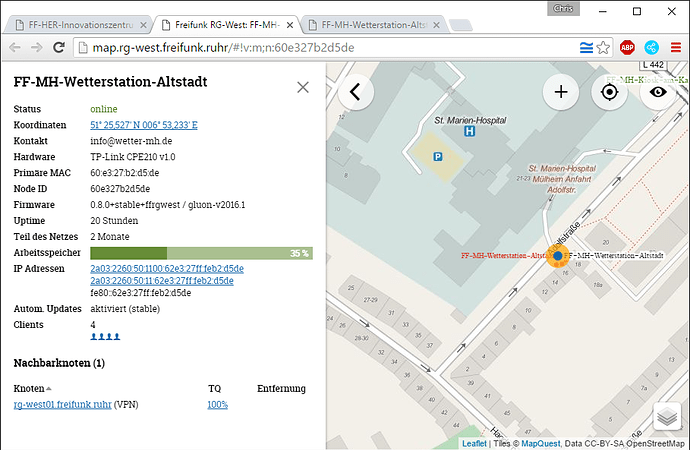
Task: Bookmark this page with the star
Action: click(x=603, y=48)
